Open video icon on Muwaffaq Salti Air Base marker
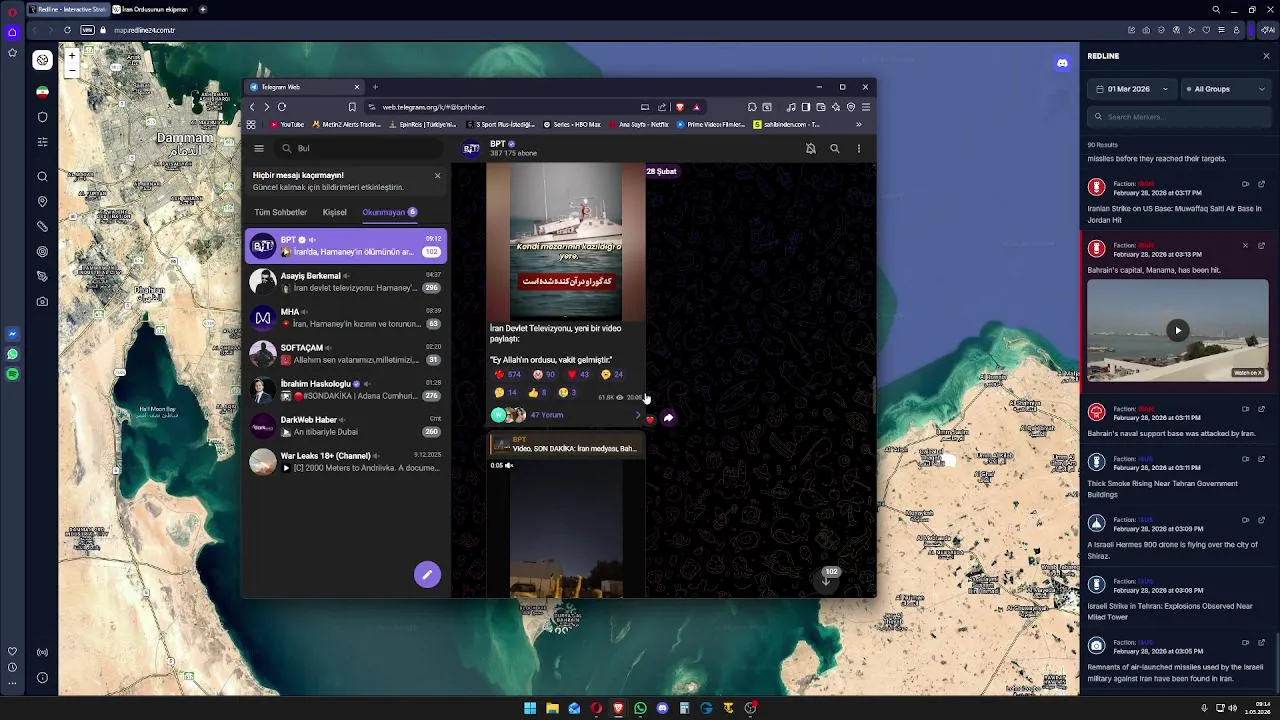 1245,184
